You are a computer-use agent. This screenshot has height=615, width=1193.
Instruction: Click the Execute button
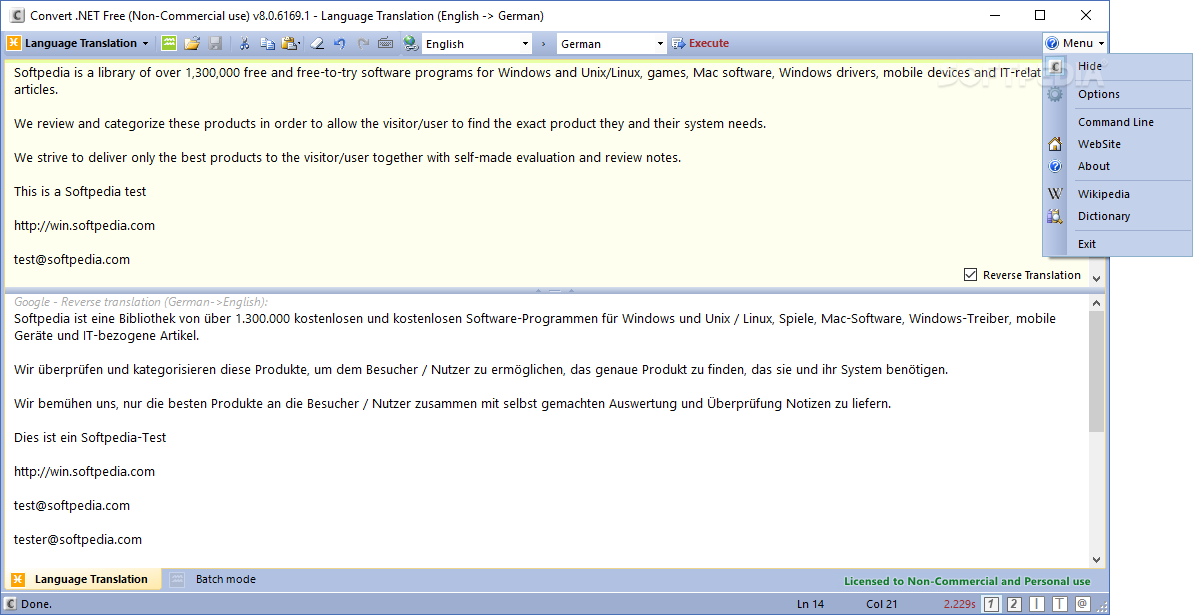point(700,43)
